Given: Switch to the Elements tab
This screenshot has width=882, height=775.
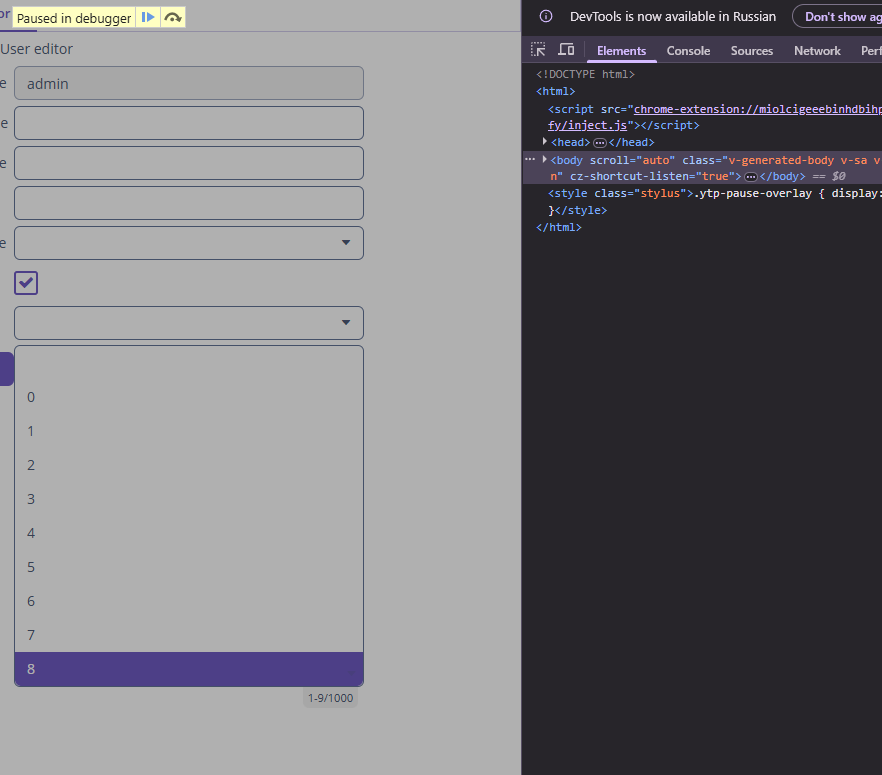Looking at the screenshot, I should click(621, 51).
